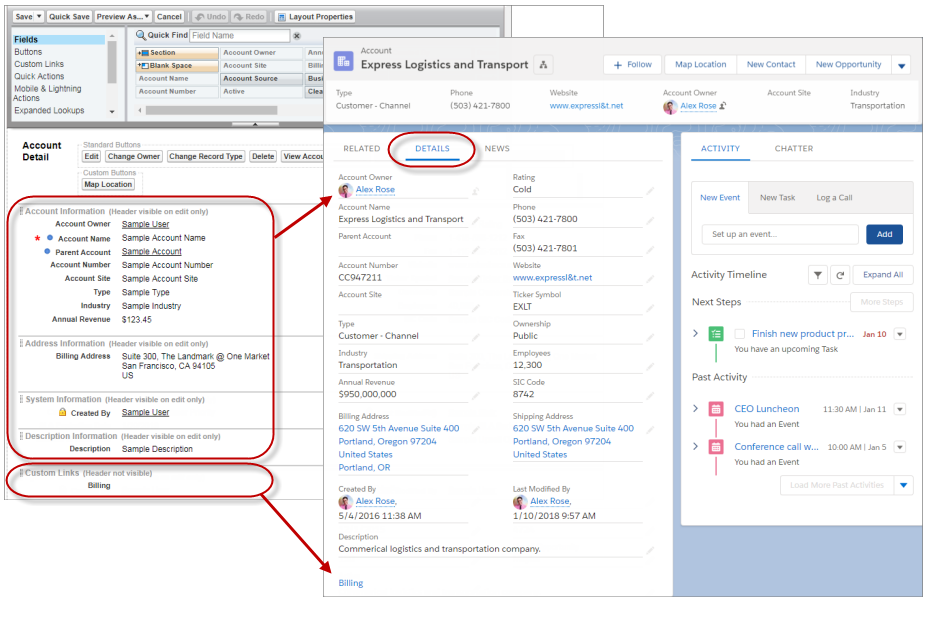
Task: Switch to the Chatter tab
Action: tap(794, 149)
